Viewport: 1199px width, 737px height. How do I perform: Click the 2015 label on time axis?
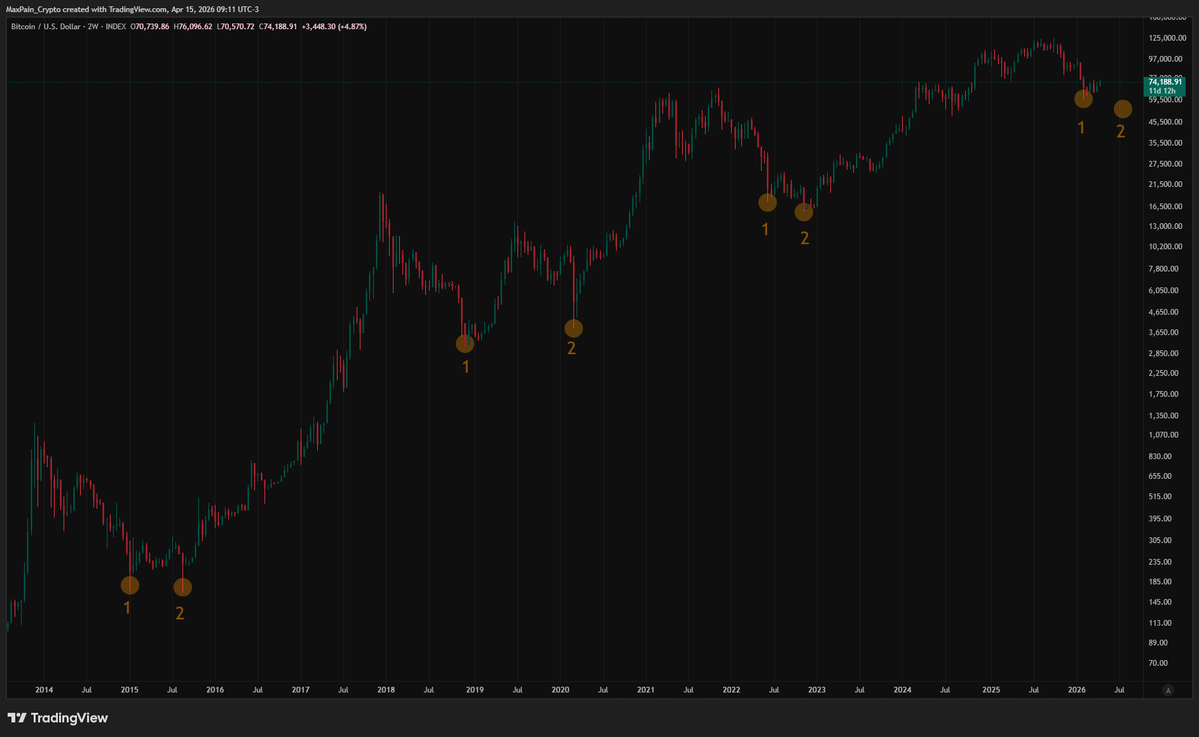[x=129, y=690]
